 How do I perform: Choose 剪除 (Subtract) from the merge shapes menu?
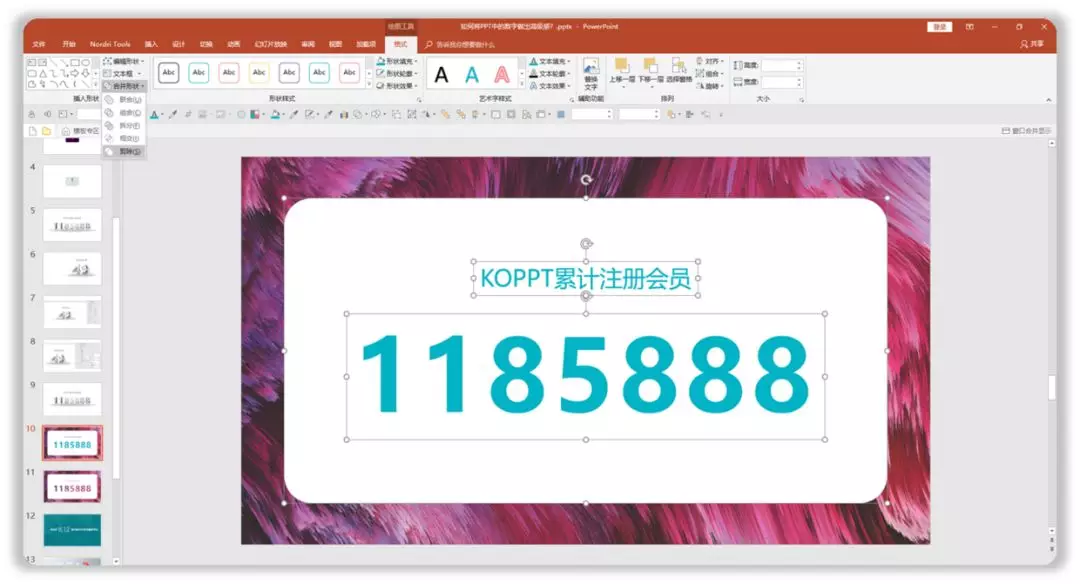124,152
